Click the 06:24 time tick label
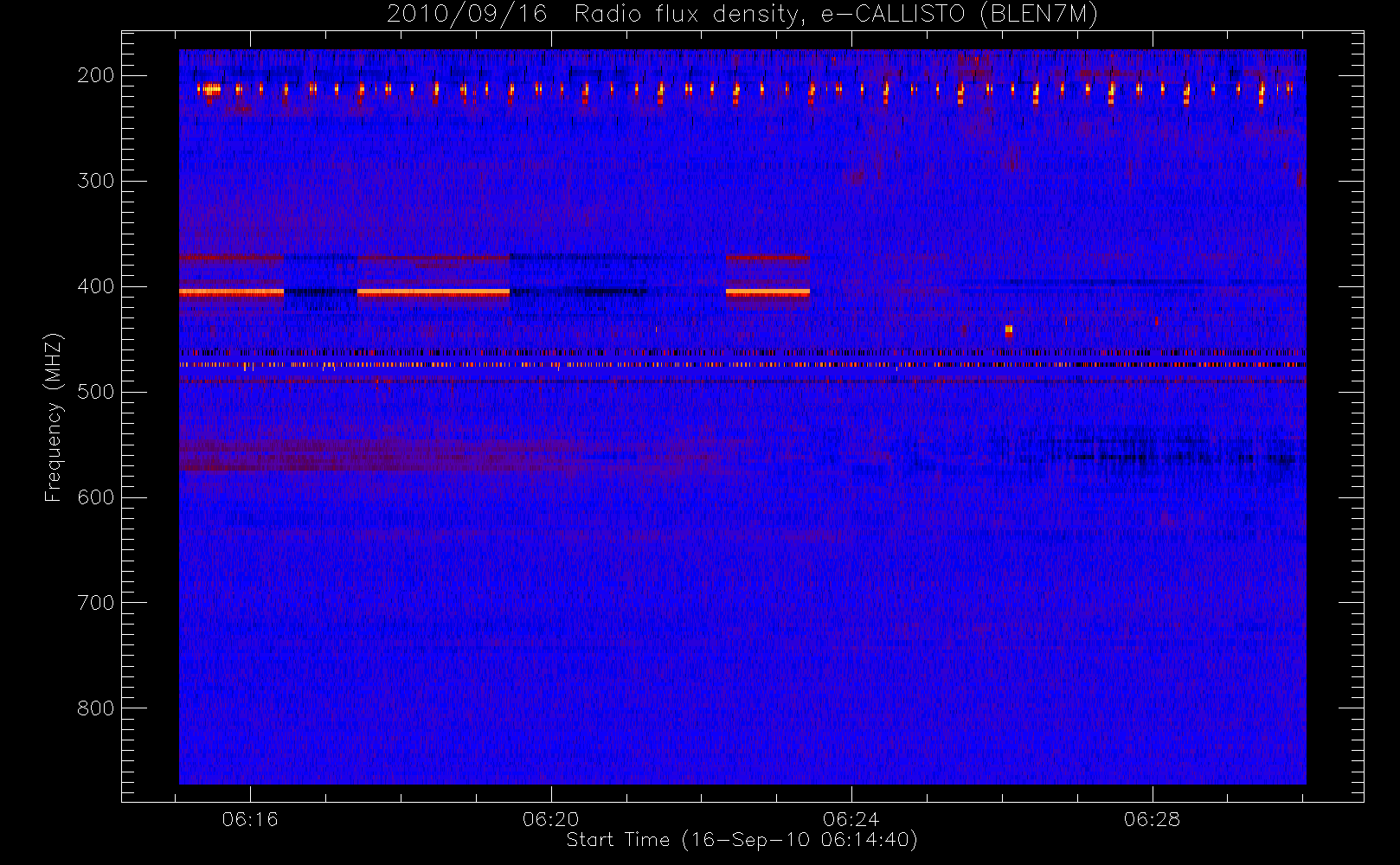 (851, 819)
